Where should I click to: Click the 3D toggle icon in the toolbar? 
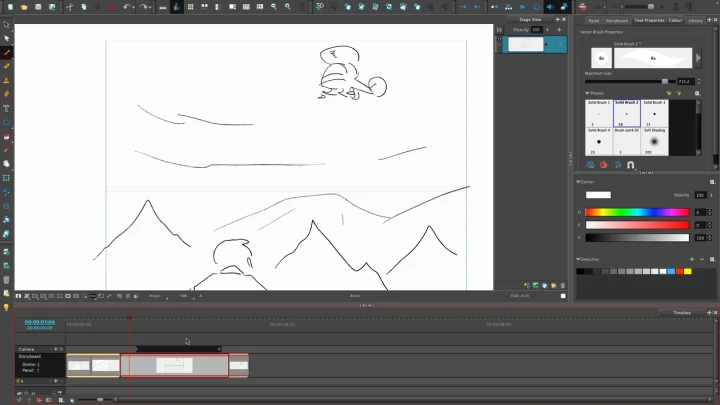point(320,7)
